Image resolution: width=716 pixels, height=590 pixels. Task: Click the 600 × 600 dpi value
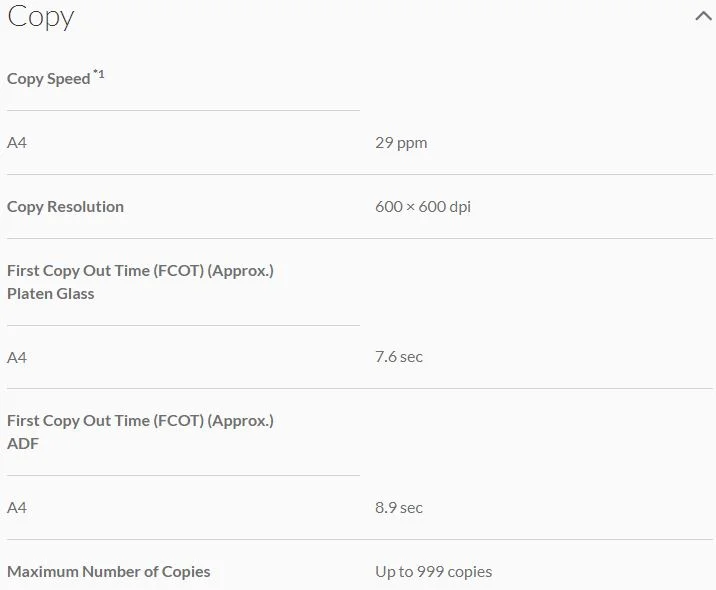[x=423, y=207]
